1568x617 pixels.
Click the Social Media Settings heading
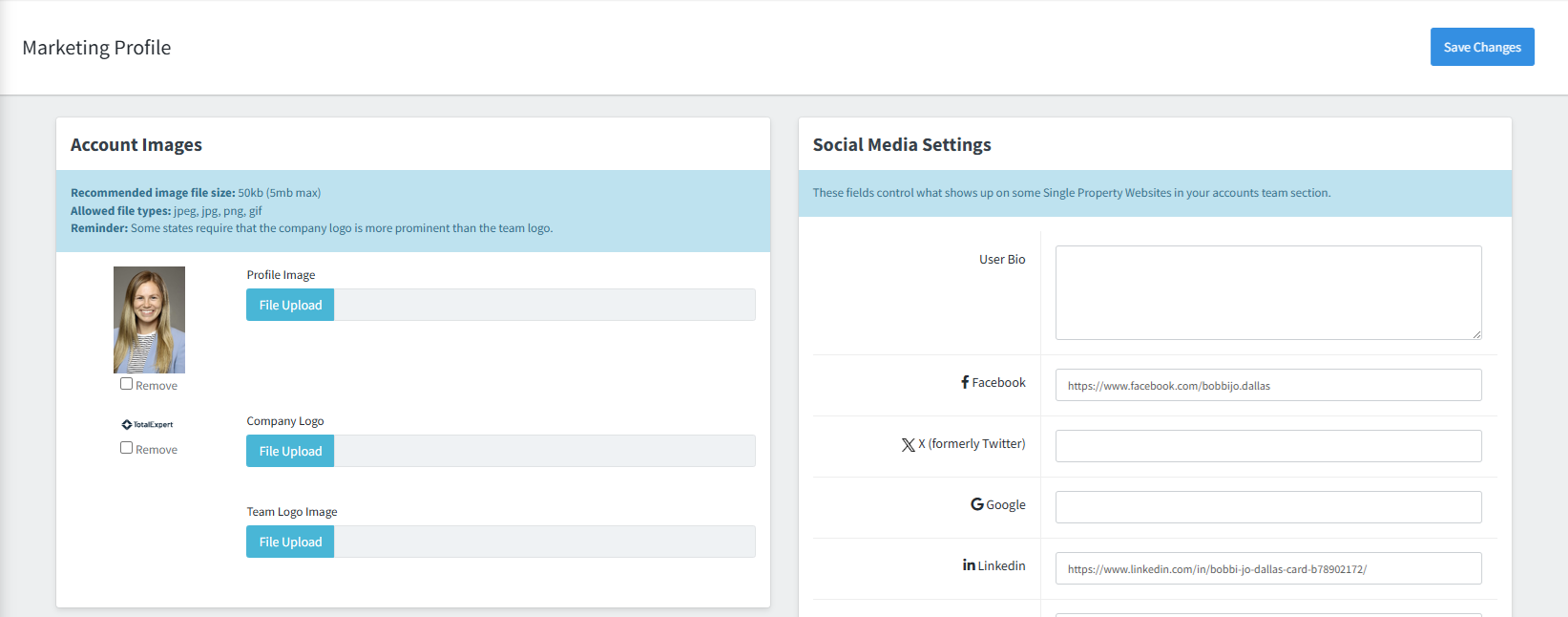tap(902, 145)
